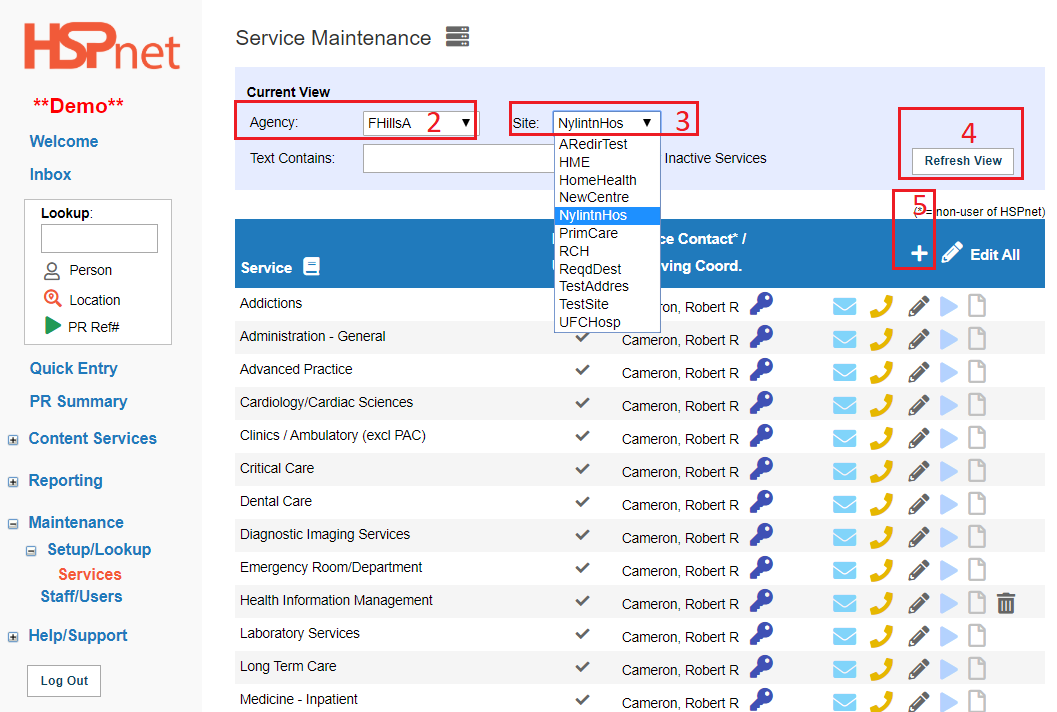The height and width of the screenshot is (712, 1057).
Task: Open the Agency dropdown showing FHillsA
Action: pos(419,123)
